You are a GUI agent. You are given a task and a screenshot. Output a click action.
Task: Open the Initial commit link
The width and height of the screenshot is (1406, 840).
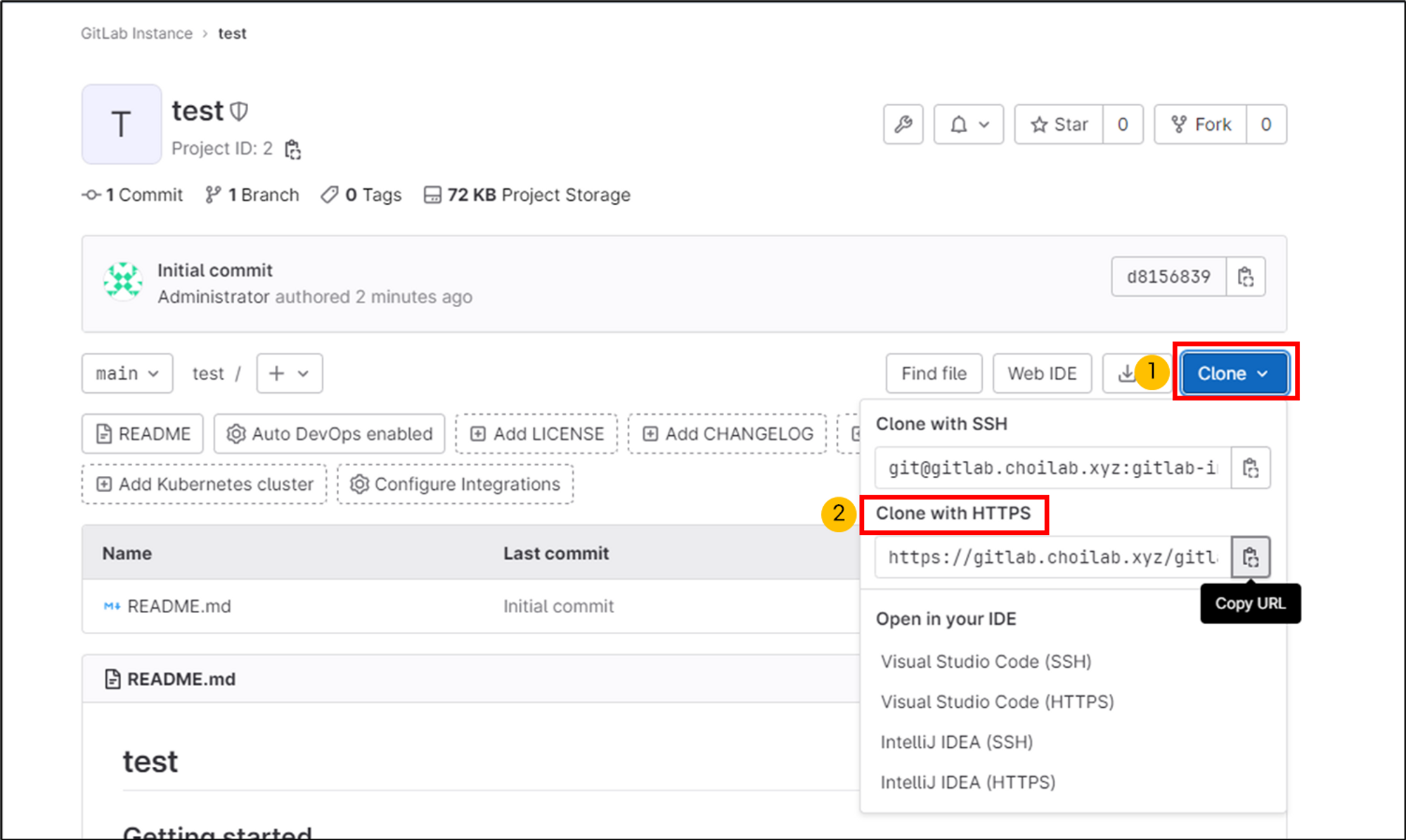pyautogui.click(x=214, y=271)
